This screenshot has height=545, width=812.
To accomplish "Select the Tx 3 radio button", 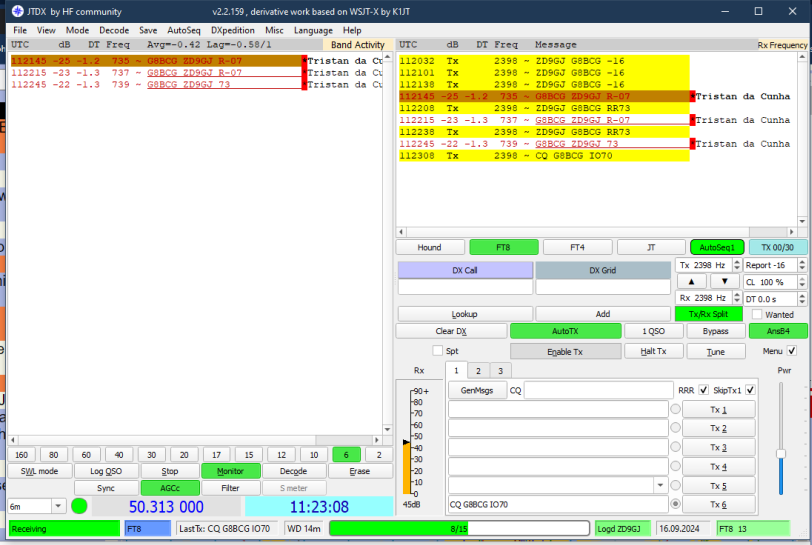I will (675, 447).
